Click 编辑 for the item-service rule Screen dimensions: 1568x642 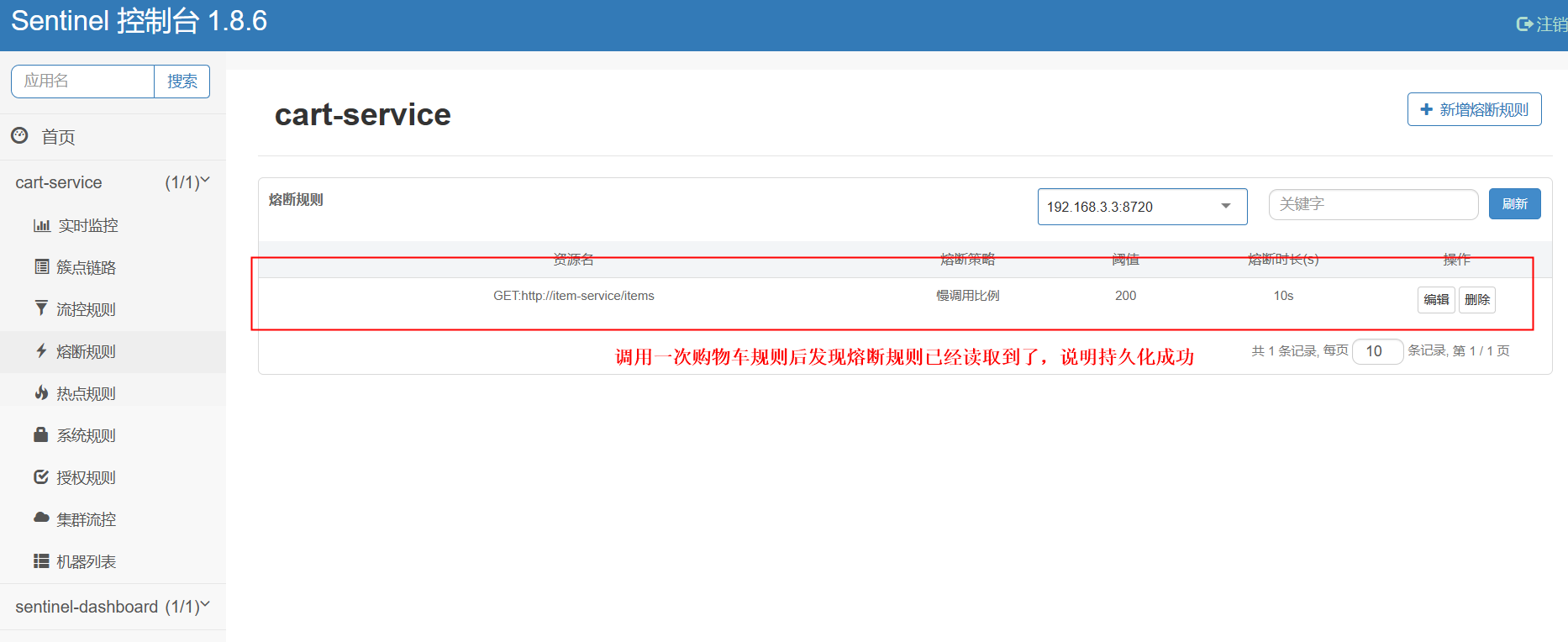1436,300
